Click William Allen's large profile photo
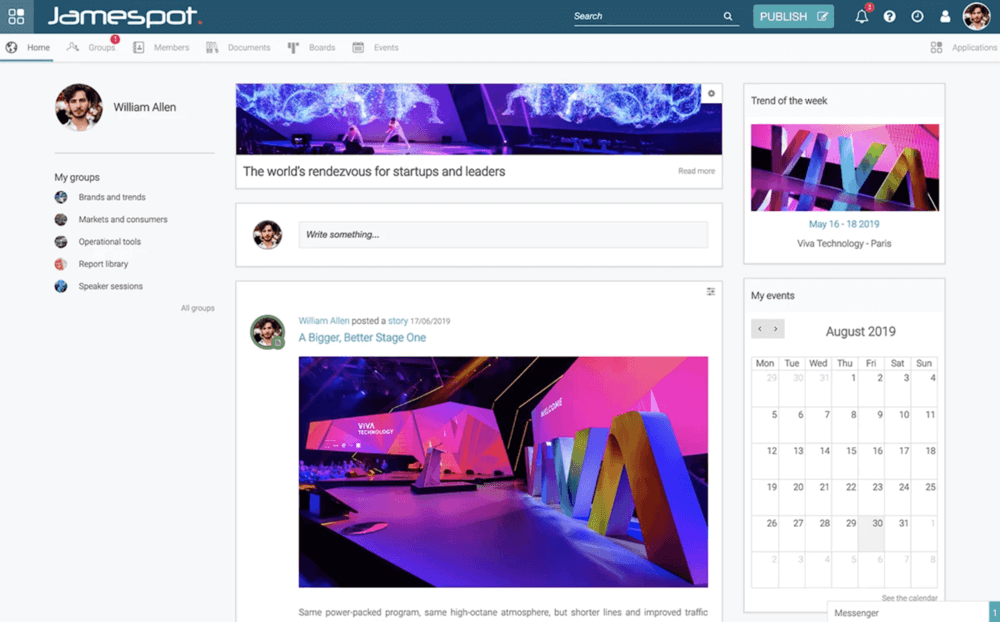 click(x=79, y=107)
